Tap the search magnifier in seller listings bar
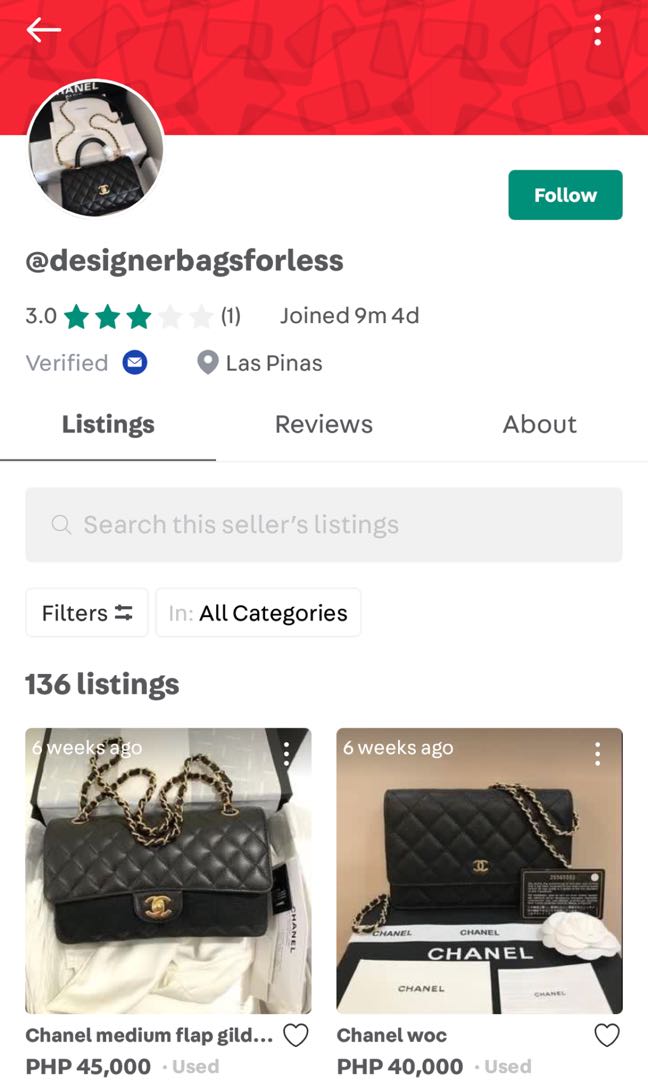The height and width of the screenshot is (1080, 648). tap(60, 524)
